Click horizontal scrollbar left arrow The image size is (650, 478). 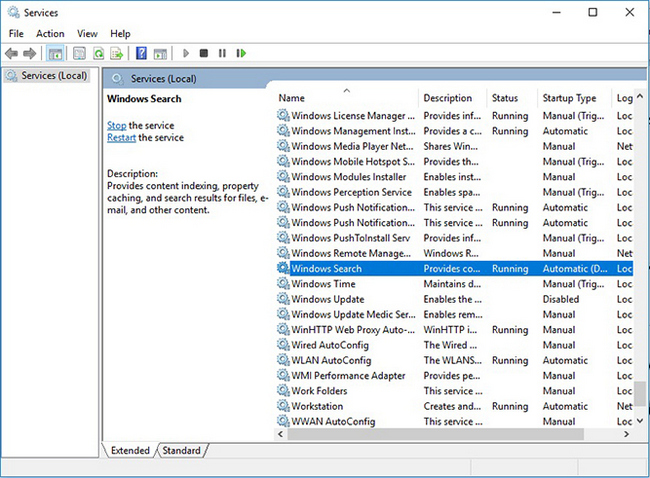click(281, 434)
